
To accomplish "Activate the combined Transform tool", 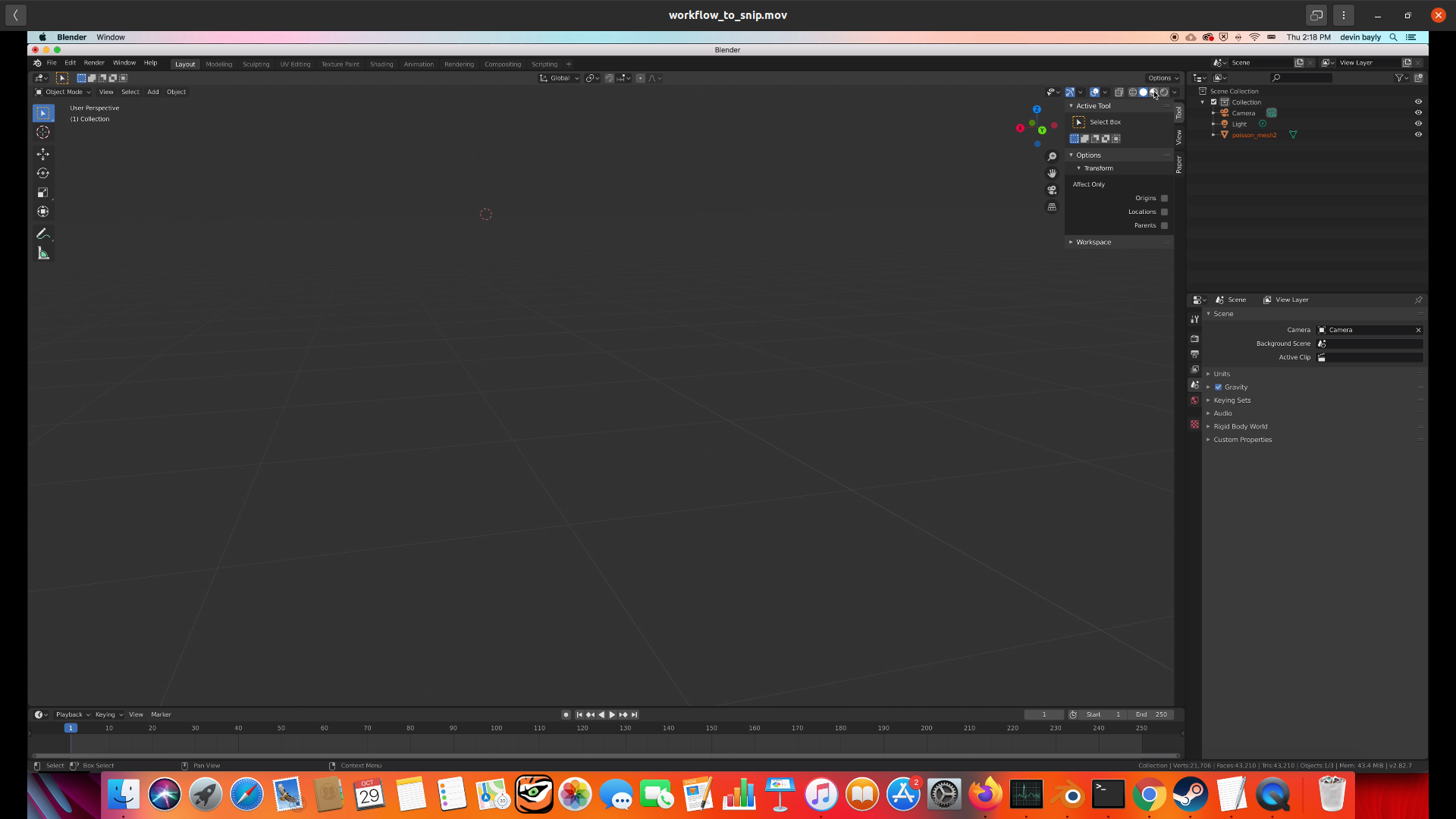I will click(x=43, y=212).
